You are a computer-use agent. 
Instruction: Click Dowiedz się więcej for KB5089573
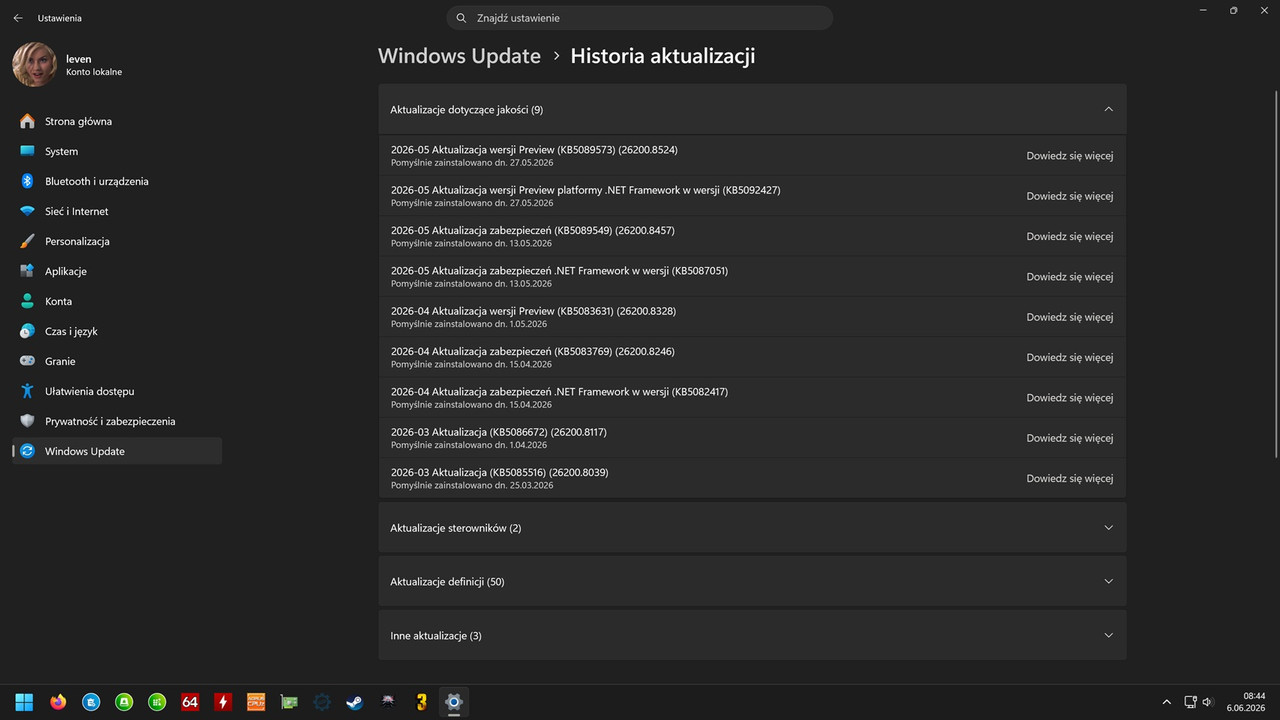tap(1069, 156)
